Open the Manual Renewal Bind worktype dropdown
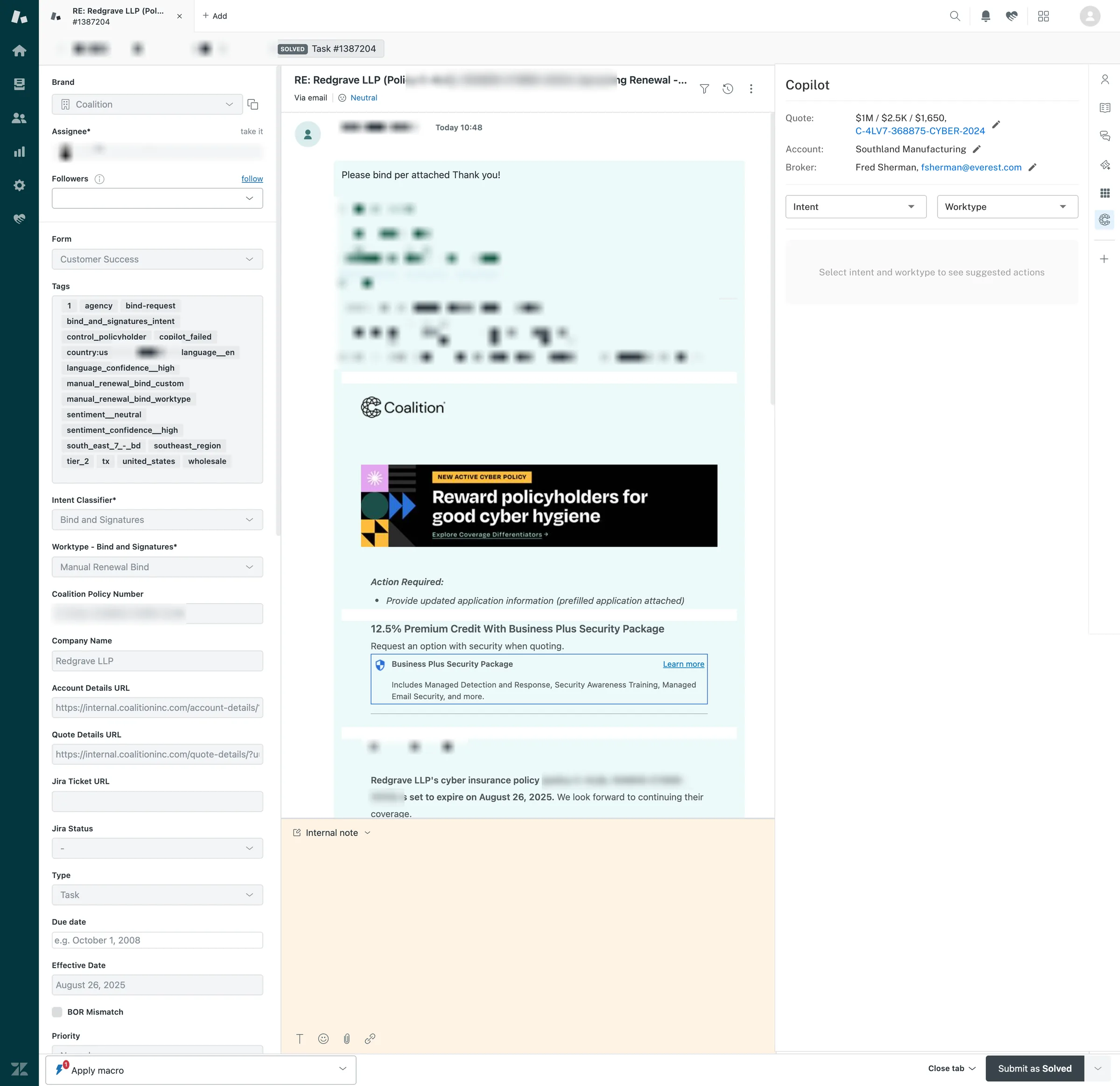1120x1086 pixels. pyautogui.click(x=157, y=567)
